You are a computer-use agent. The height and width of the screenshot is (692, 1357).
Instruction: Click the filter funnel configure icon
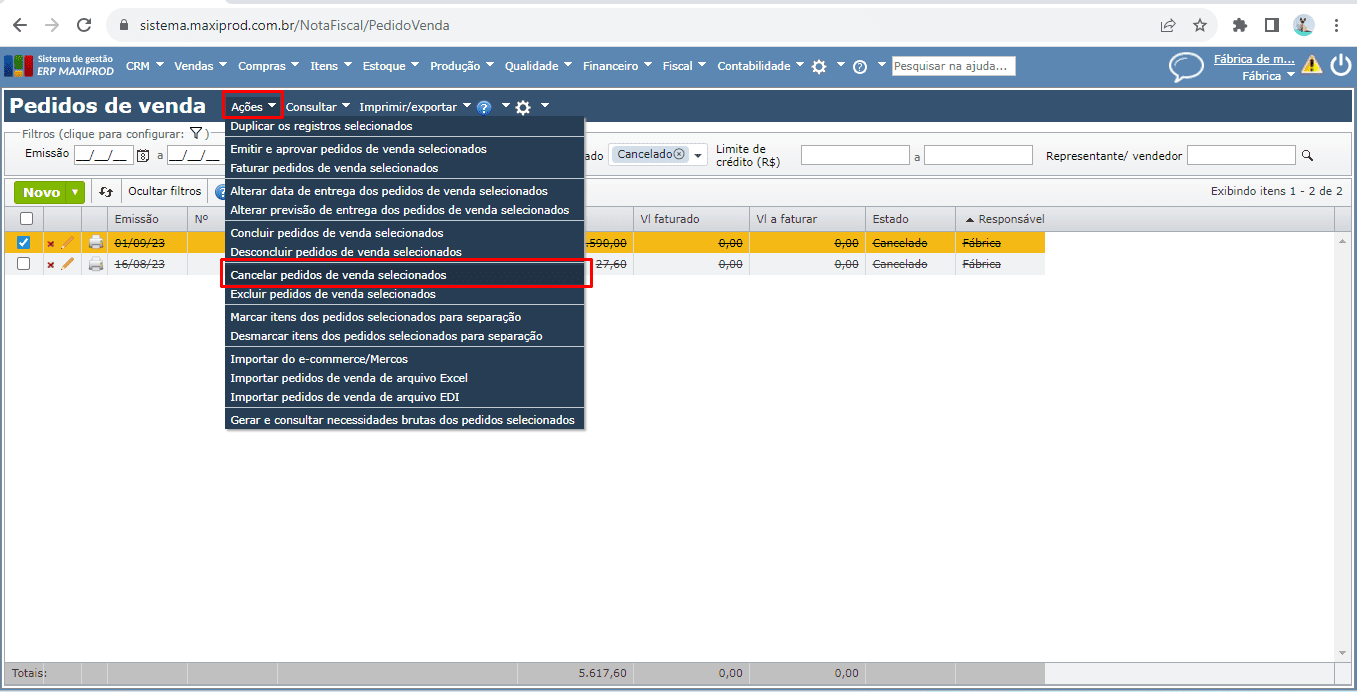(x=196, y=133)
